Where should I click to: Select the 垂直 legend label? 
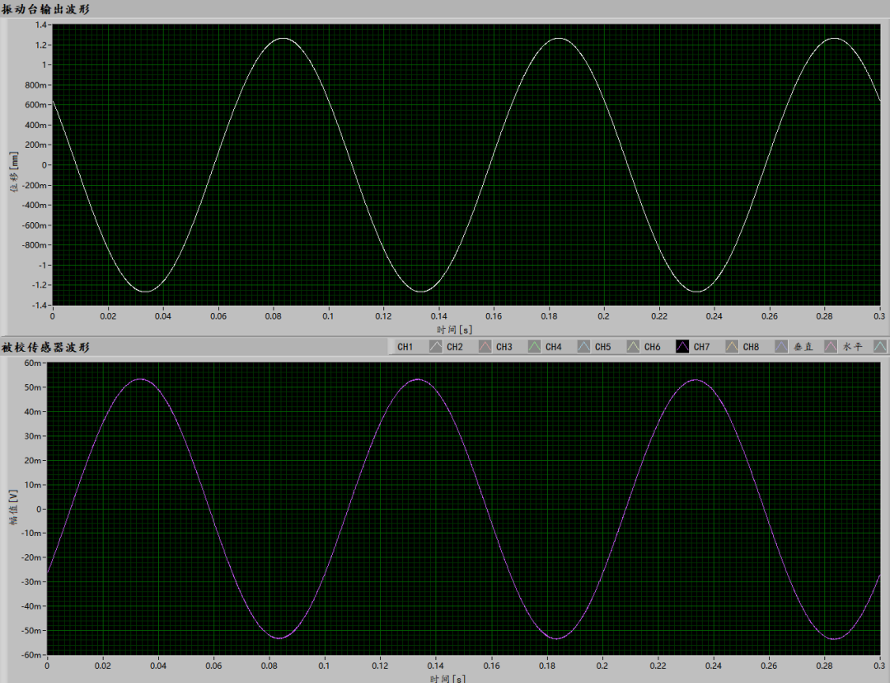click(x=804, y=347)
